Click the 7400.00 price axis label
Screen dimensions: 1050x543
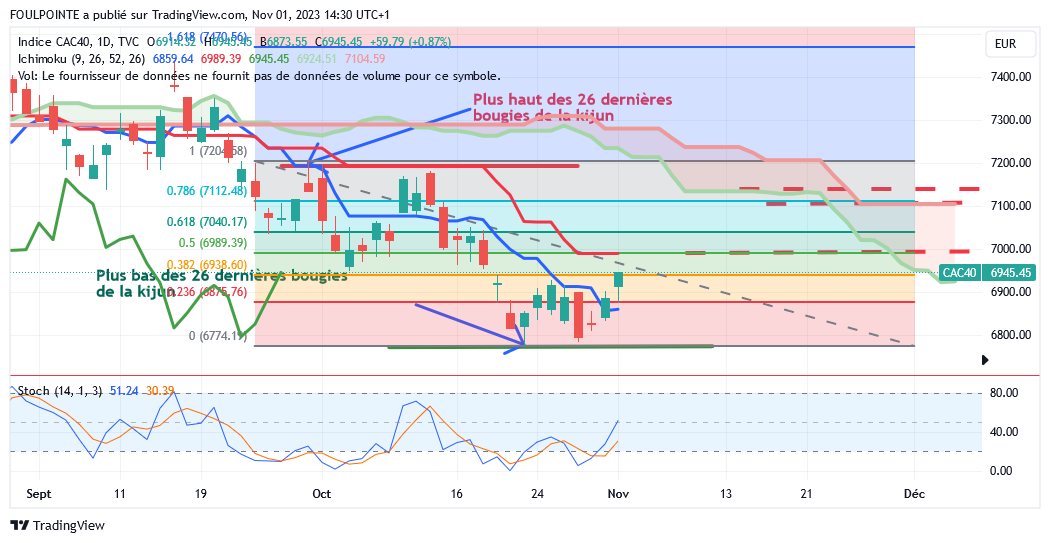(x=1010, y=77)
